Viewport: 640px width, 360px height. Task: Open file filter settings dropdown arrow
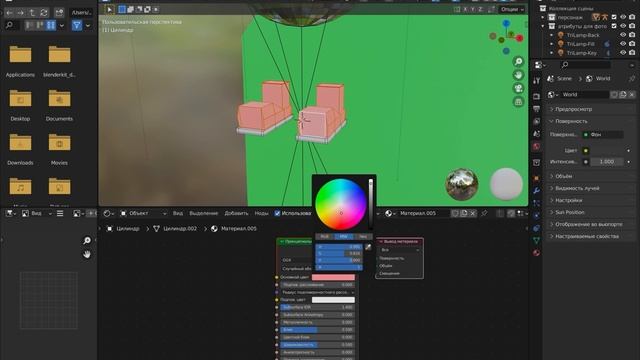point(88,26)
